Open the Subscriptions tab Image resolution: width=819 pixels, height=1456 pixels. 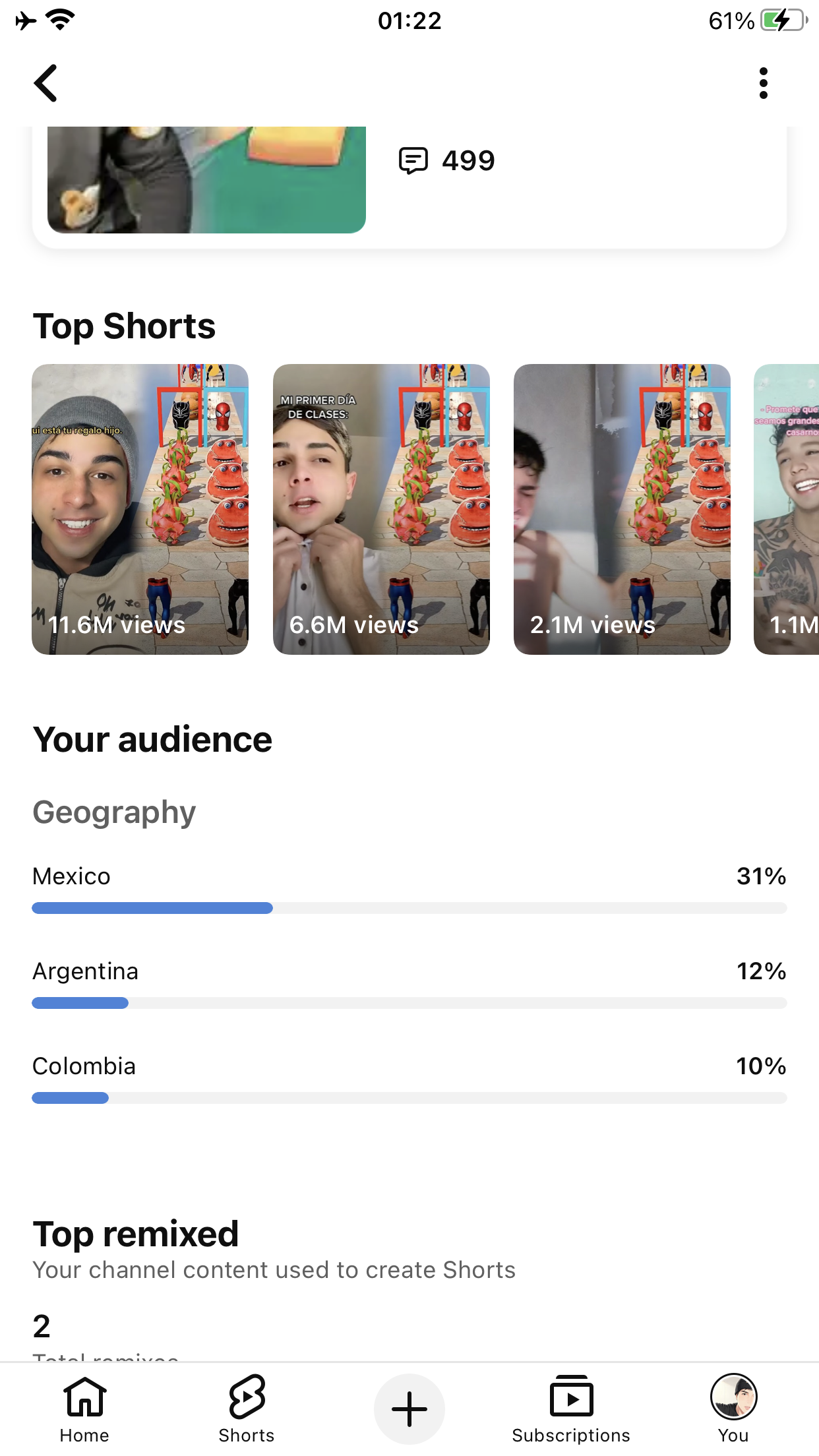[571, 1409]
